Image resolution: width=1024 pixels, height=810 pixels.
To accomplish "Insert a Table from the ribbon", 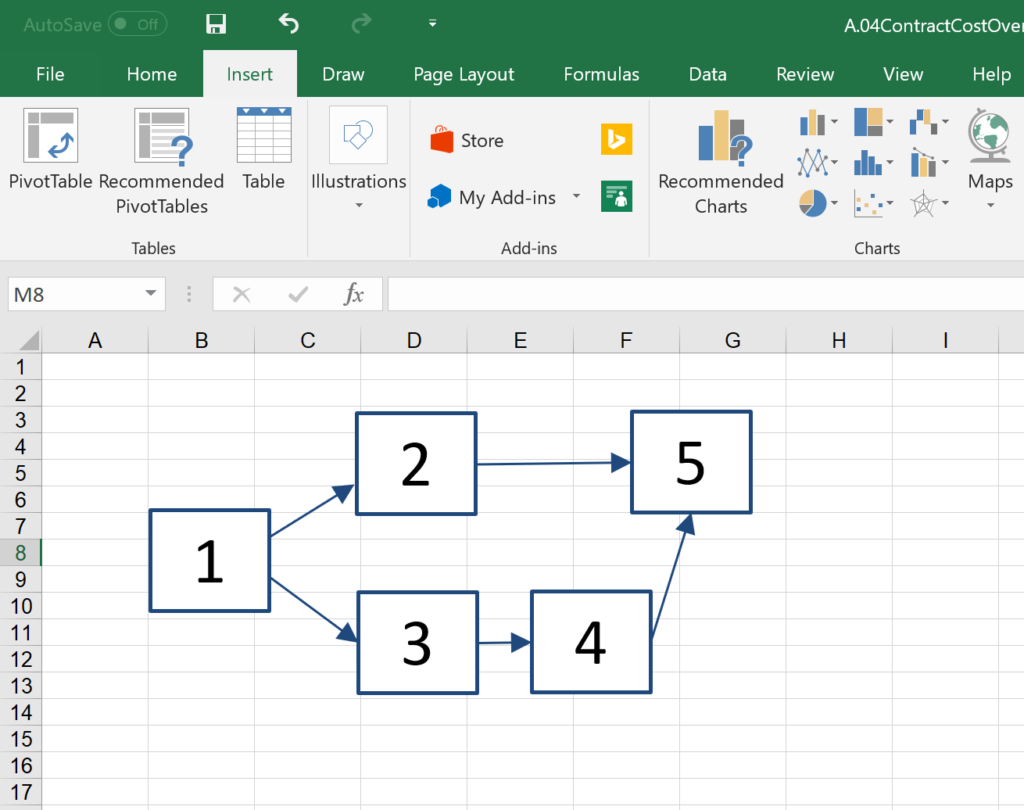I will (264, 150).
